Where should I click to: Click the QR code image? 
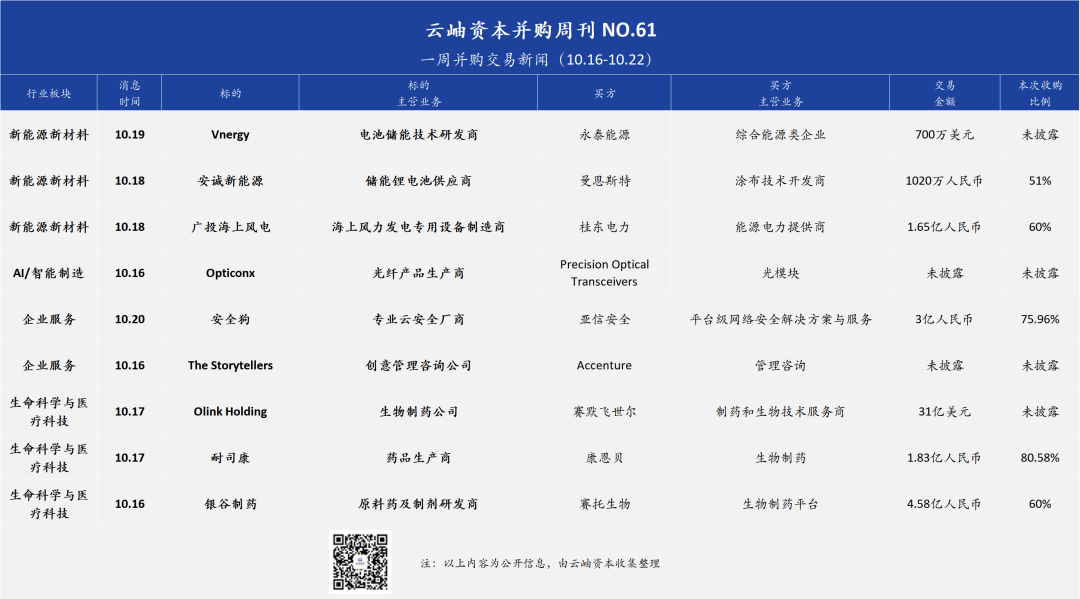(x=360, y=562)
